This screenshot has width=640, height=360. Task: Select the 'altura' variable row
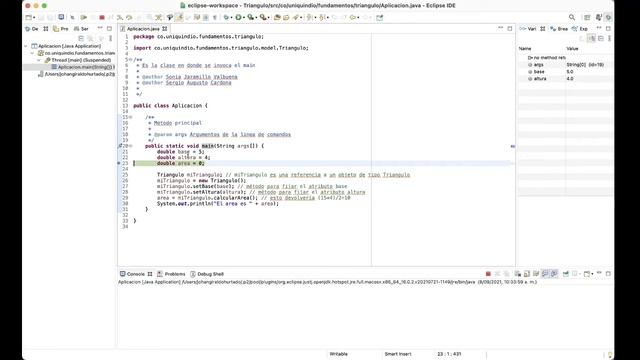pyautogui.click(x=565, y=78)
